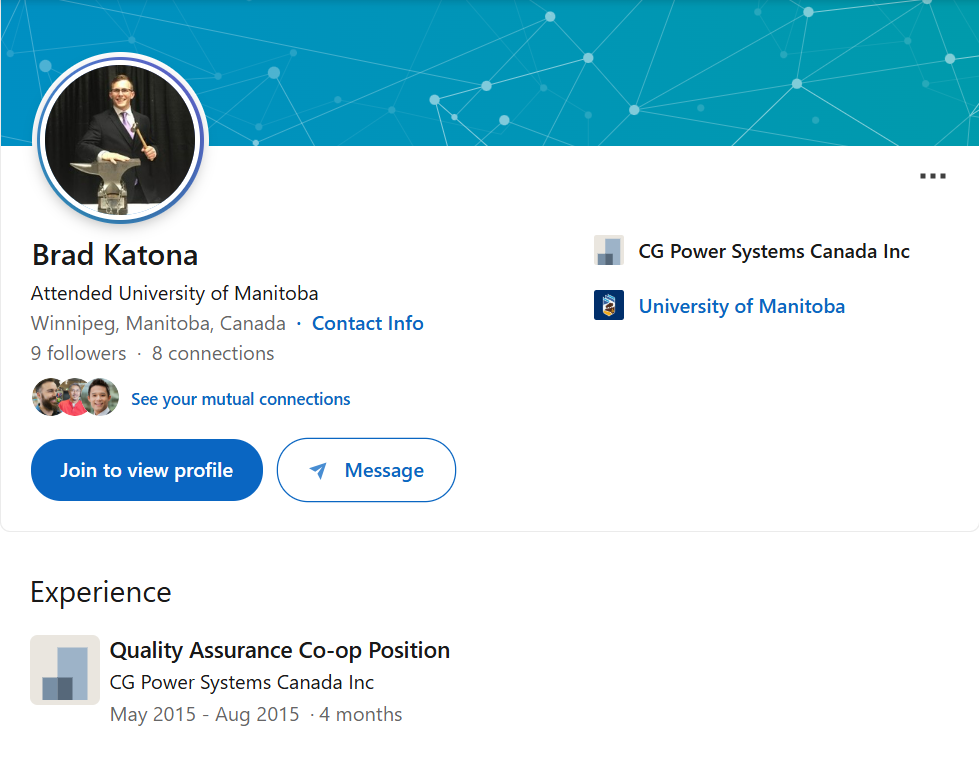The width and height of the screenshot is (979, 765).
Task: Click the large company logo under Experience
Action: pos(65,670)
